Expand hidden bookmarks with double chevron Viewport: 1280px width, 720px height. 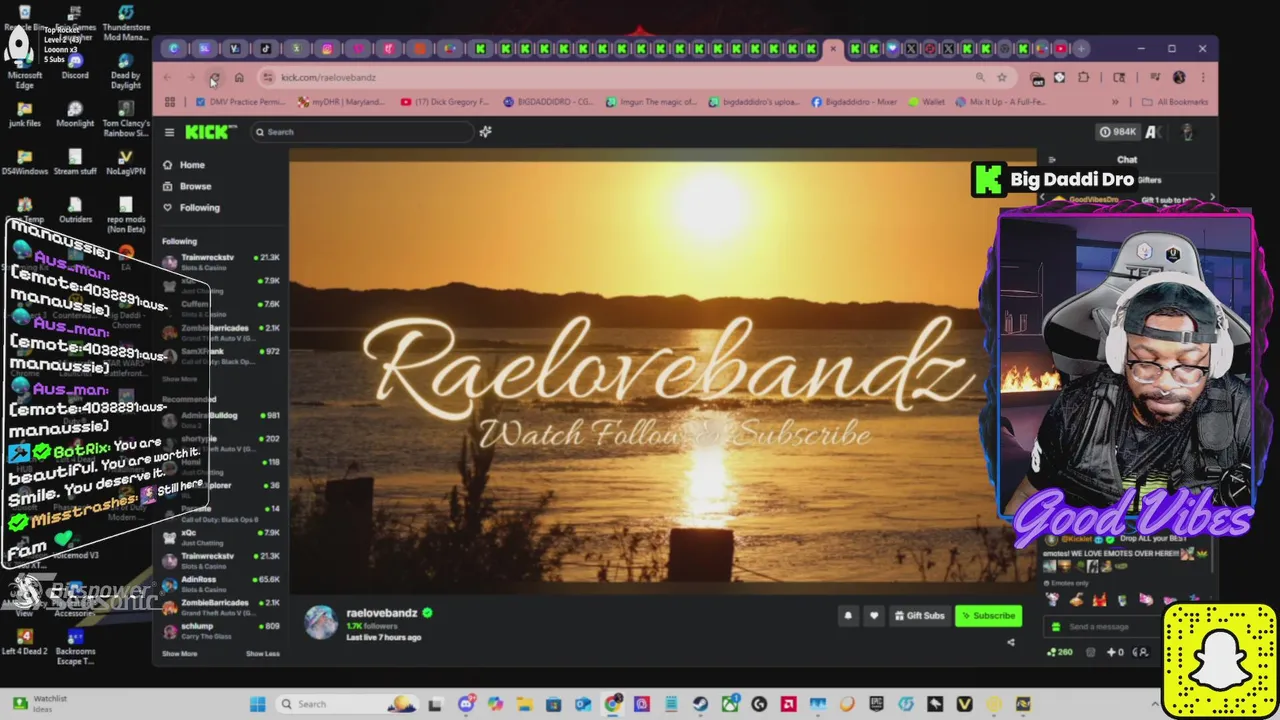pyautogui.click(x=1115, y=102)
